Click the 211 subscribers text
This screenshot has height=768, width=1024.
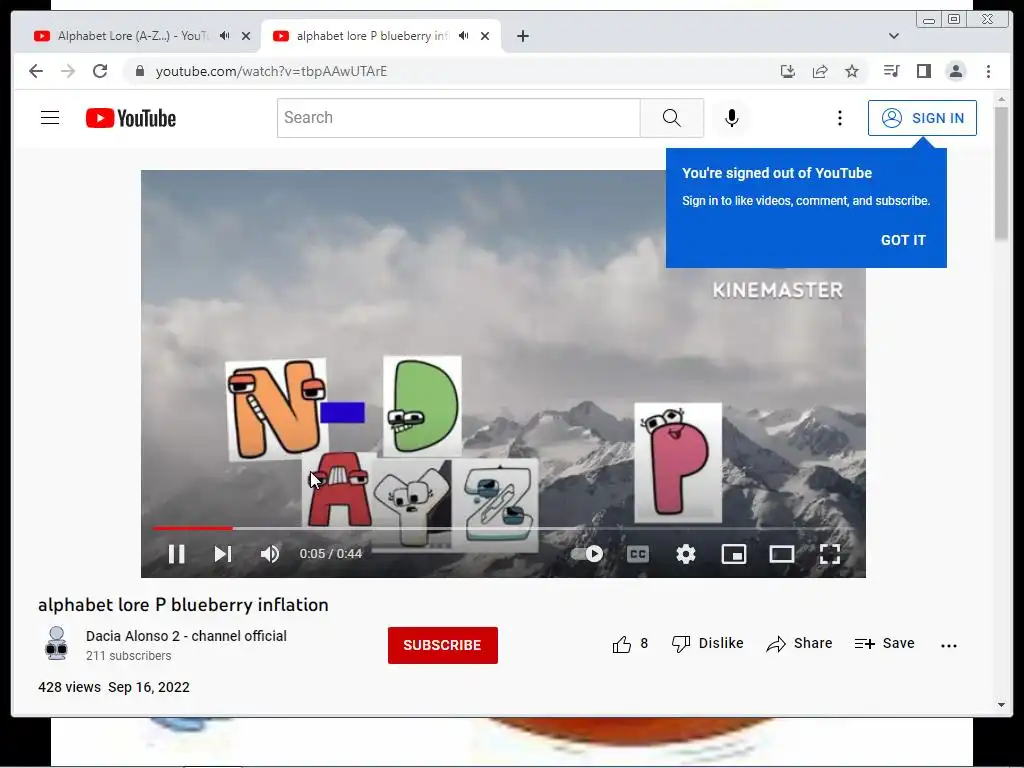click(x=129, y=656)
